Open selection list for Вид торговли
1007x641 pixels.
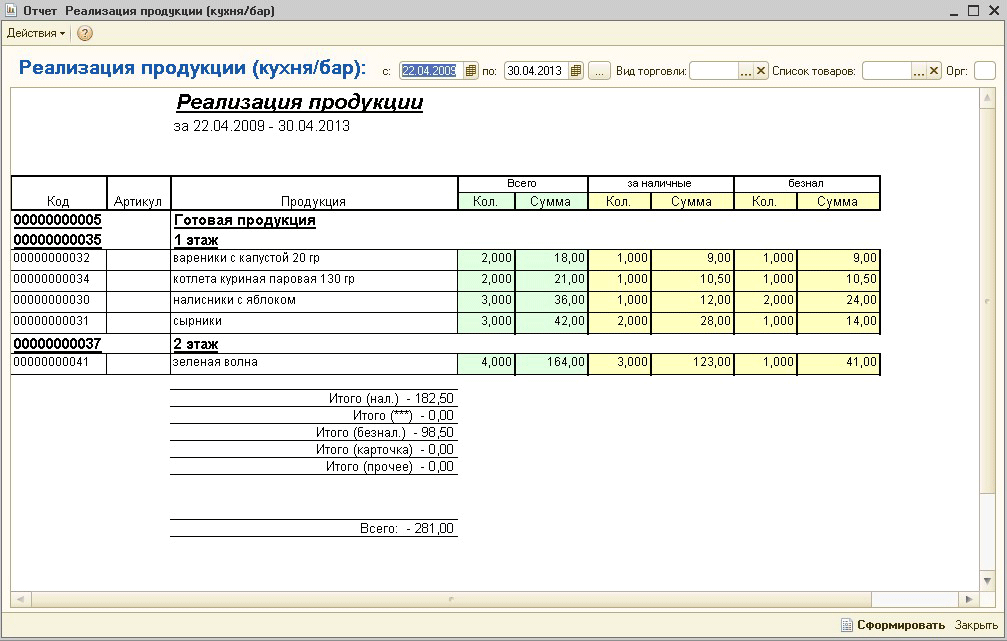tap(745, 71)
